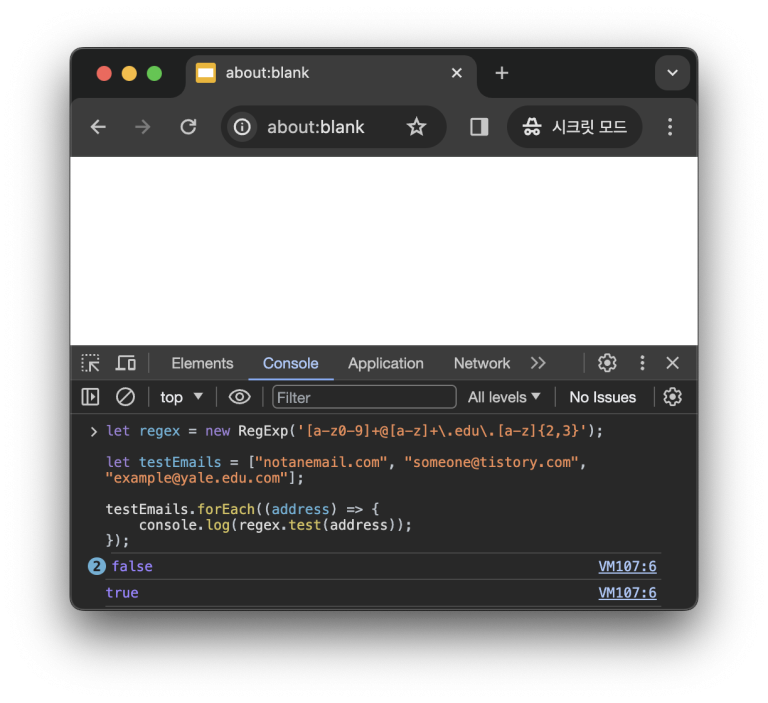Click the true console output
The width and height of the screenshot is (768, 703).
[x=122, y=593]
